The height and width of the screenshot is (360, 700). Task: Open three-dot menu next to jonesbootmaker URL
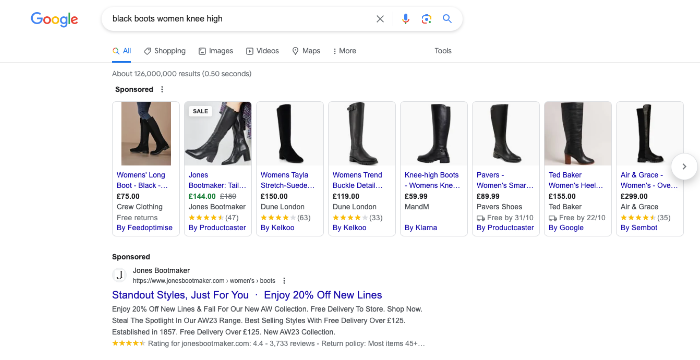point(284,281)
